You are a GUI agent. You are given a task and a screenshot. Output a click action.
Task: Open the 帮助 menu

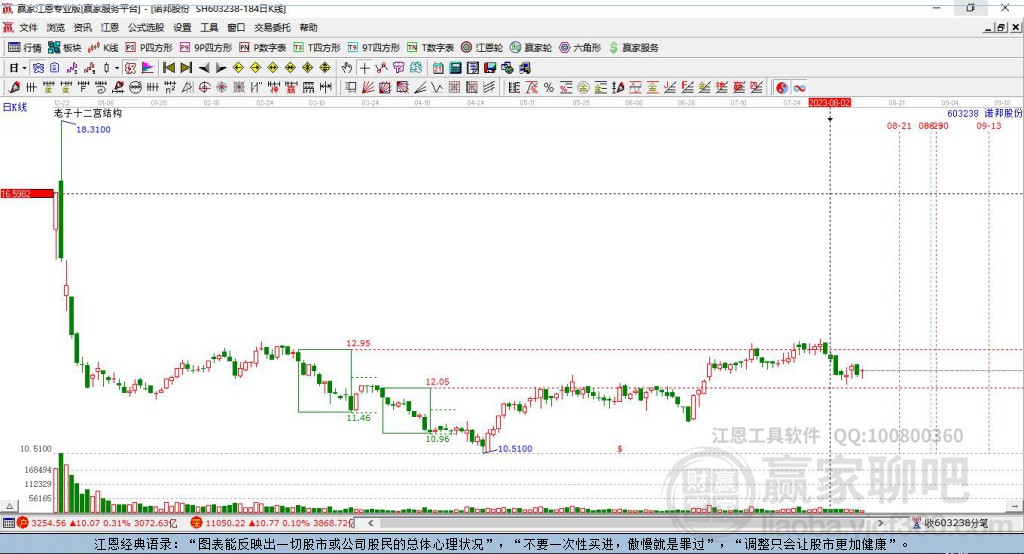pos(308,27)
